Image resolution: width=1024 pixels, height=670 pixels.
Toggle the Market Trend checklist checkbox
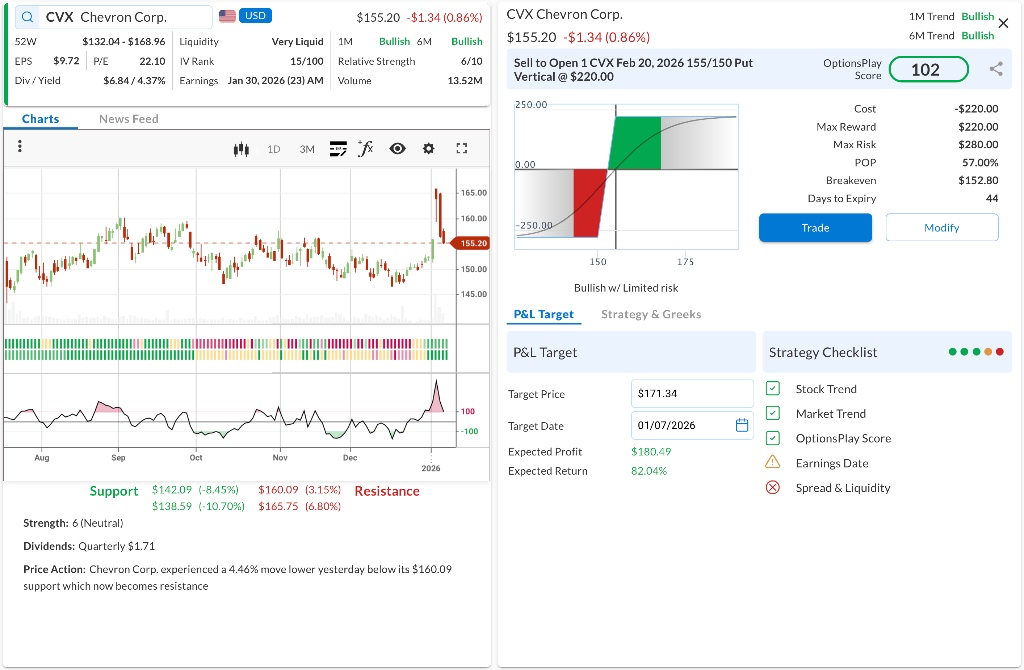[x=772, y=413]
